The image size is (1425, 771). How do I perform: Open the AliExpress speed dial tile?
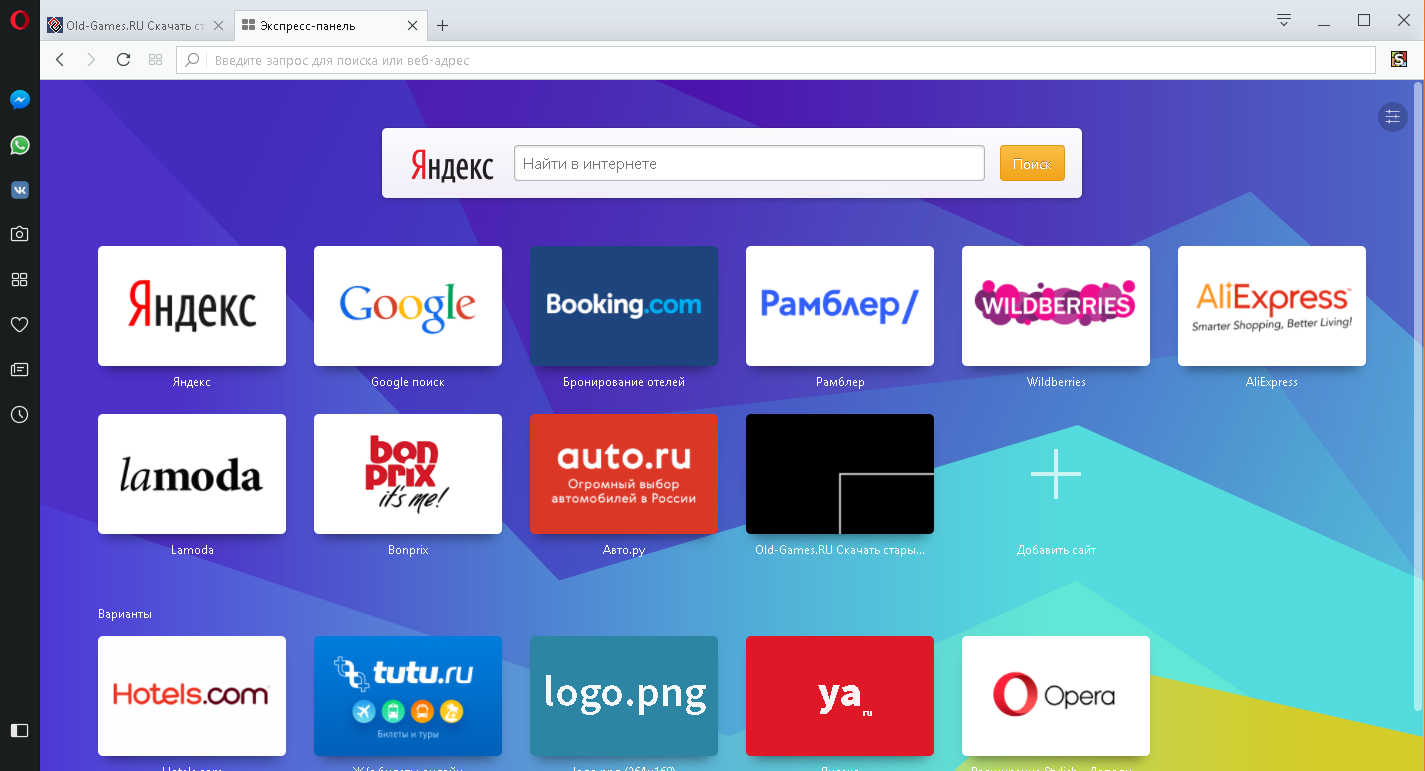(x=1272, y=306)
